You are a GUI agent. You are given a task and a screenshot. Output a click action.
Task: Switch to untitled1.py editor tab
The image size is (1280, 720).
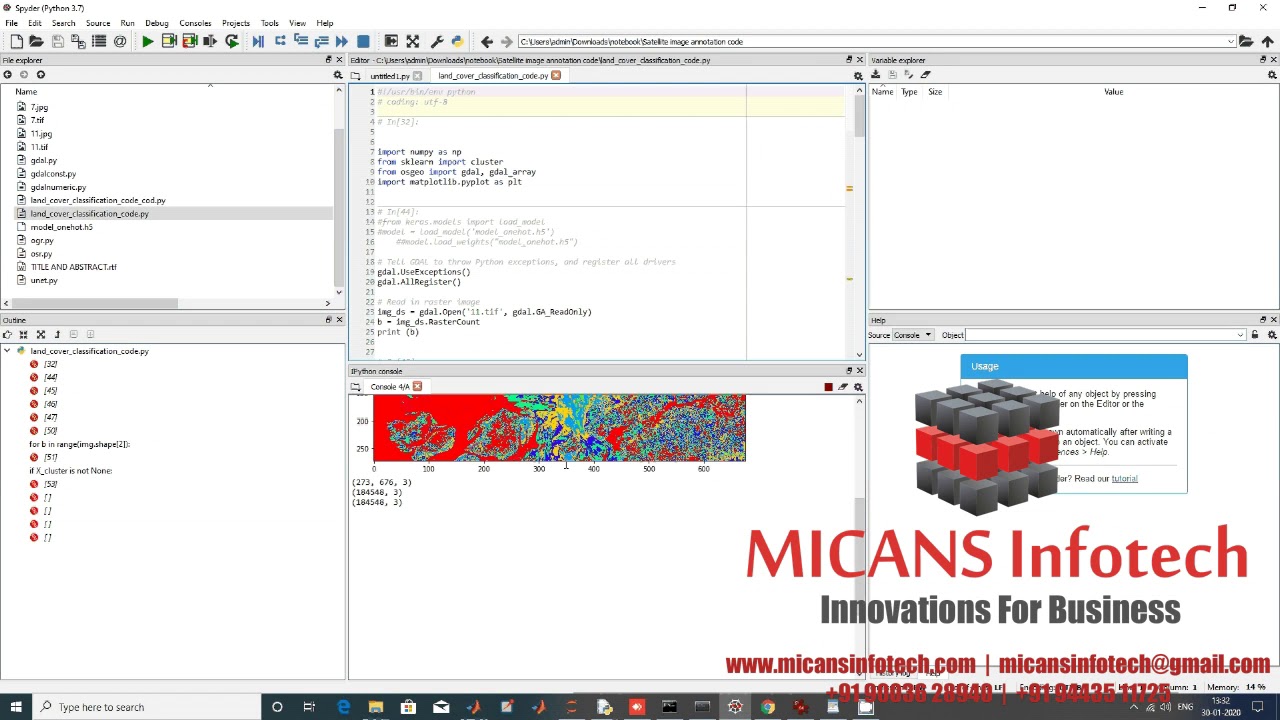tap(390, 76)
